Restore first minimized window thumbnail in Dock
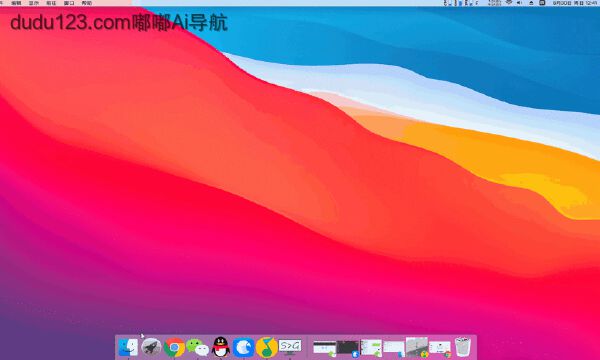This screenshot has width=600, height=360. click(324, 348)
